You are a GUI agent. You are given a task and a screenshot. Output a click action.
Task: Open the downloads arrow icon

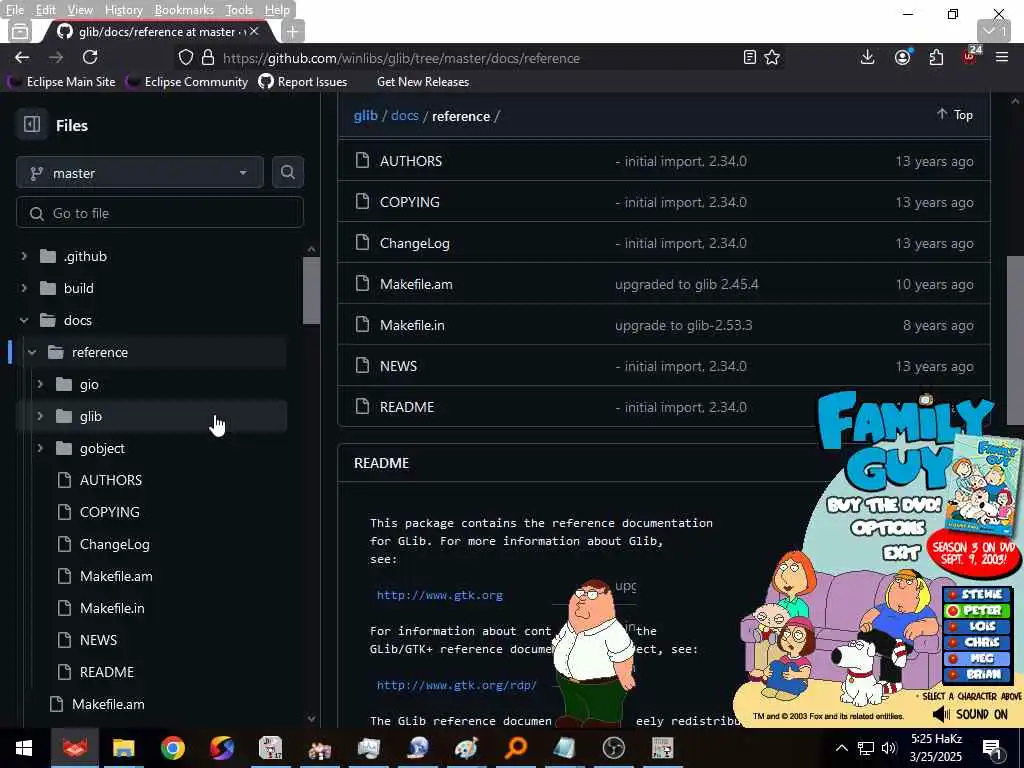[x=867, y=57]
